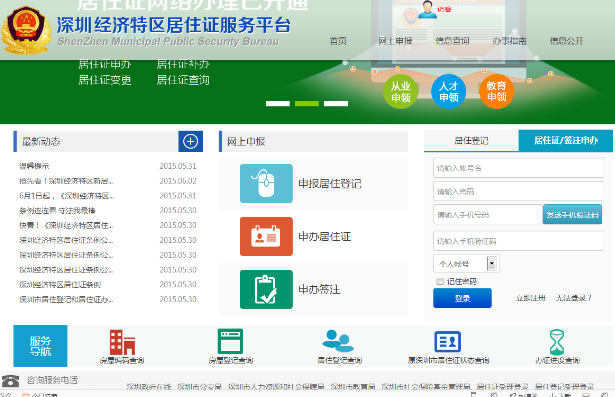615x397 pixels.
Task: Click the plus icon beside 最新动态
Action: (x=191, y=141)
